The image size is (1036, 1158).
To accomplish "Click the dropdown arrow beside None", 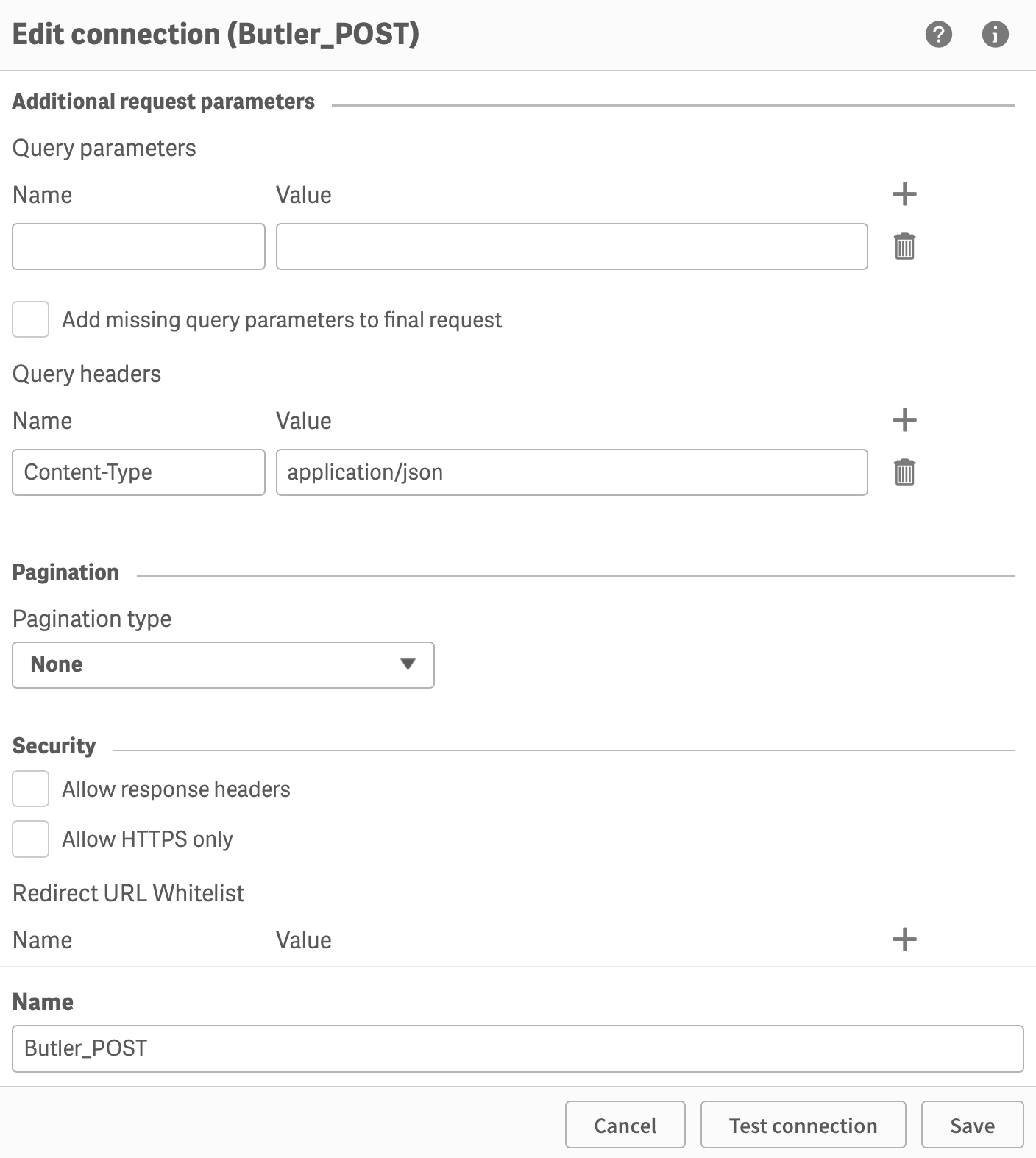I will [x=408, y=665].
